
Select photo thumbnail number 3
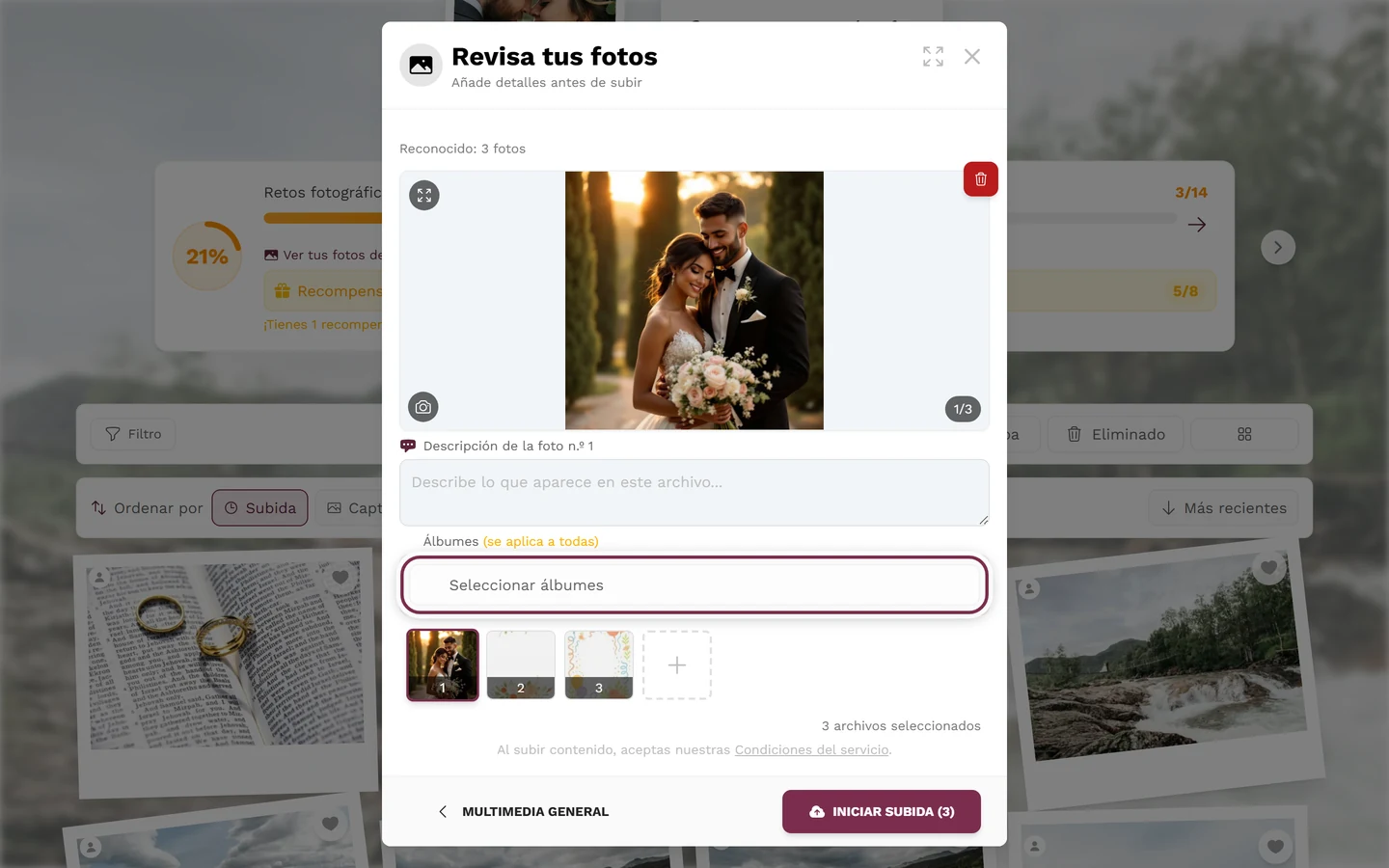(x=599, y=665)
